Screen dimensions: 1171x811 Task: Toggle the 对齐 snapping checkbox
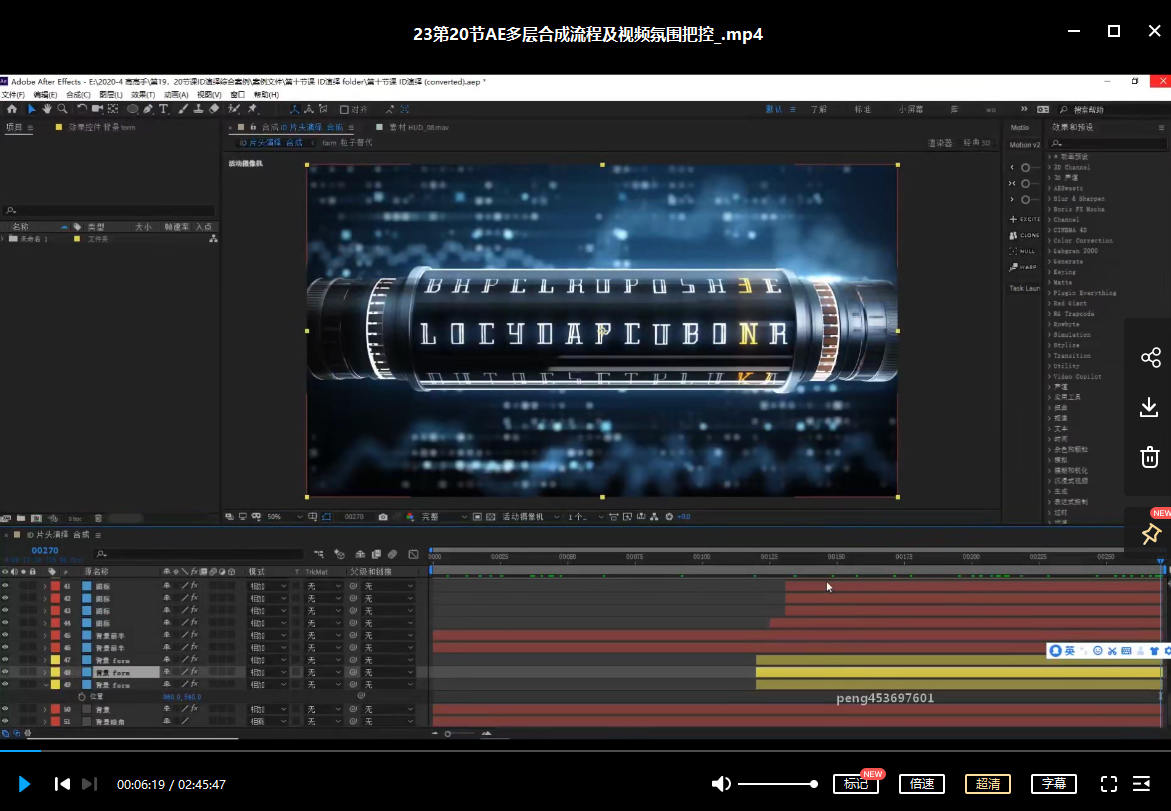tap(345, 109)
